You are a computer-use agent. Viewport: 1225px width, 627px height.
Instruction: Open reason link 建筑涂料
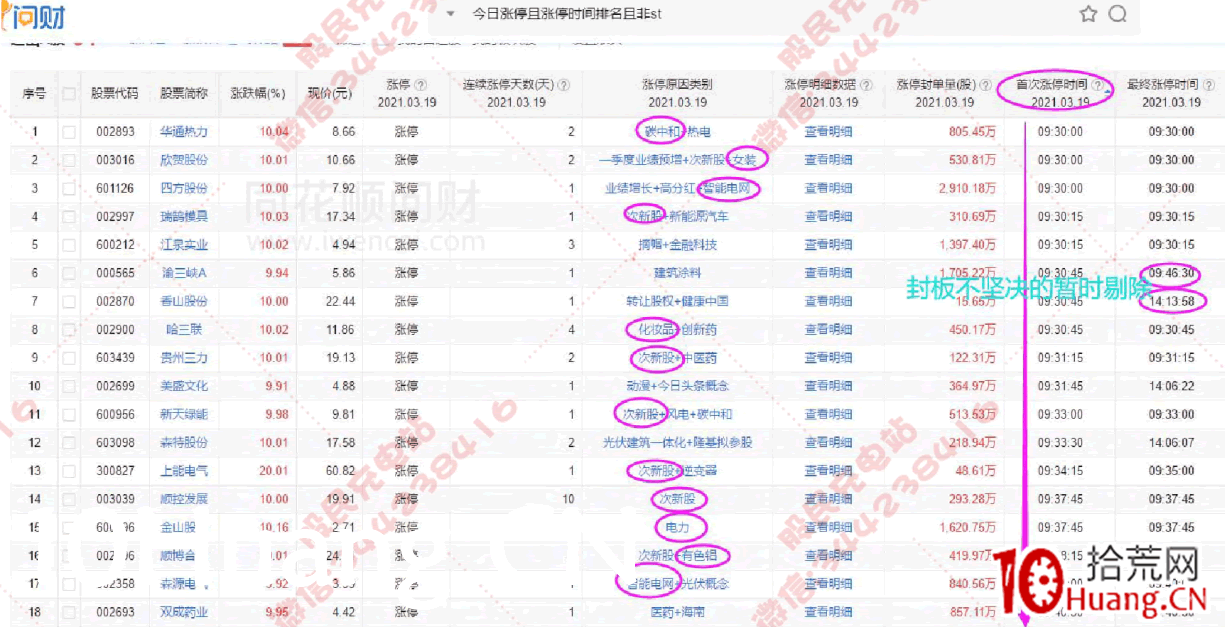677,273
